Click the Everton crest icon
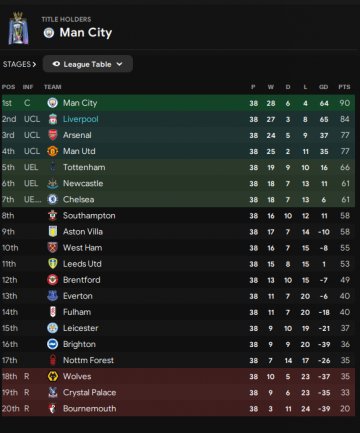The height and width of the screenshot is (433, 360). (x=52, y=296)
